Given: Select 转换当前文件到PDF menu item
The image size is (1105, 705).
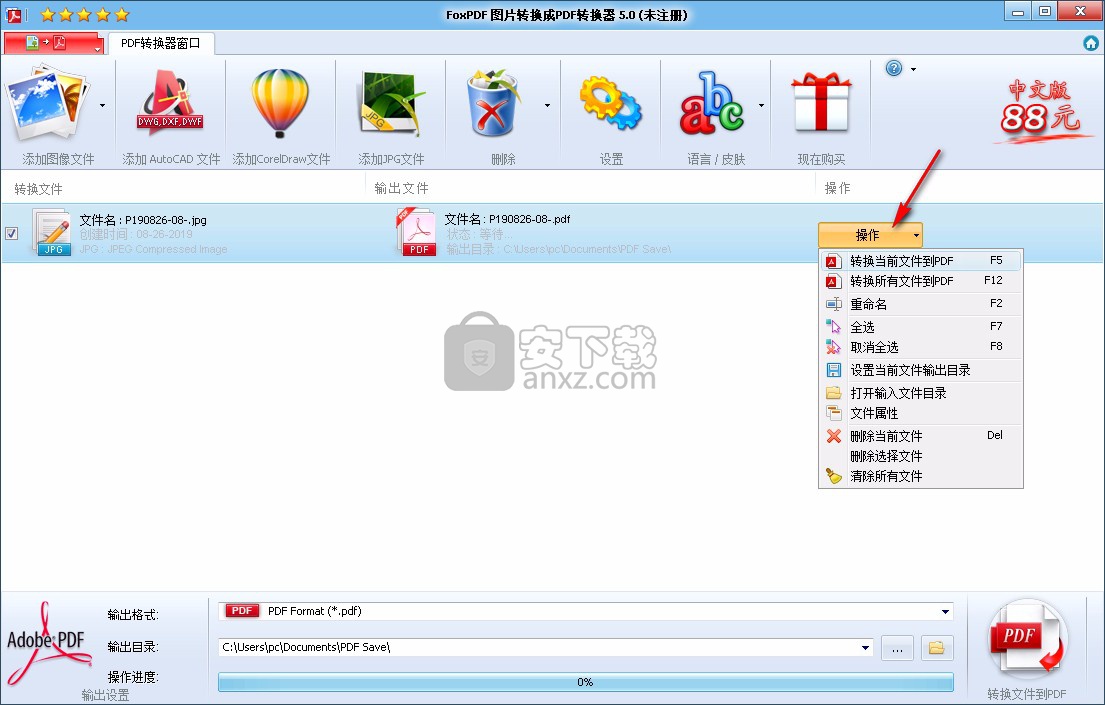Looking at the screenshot, I should point(921,261).
